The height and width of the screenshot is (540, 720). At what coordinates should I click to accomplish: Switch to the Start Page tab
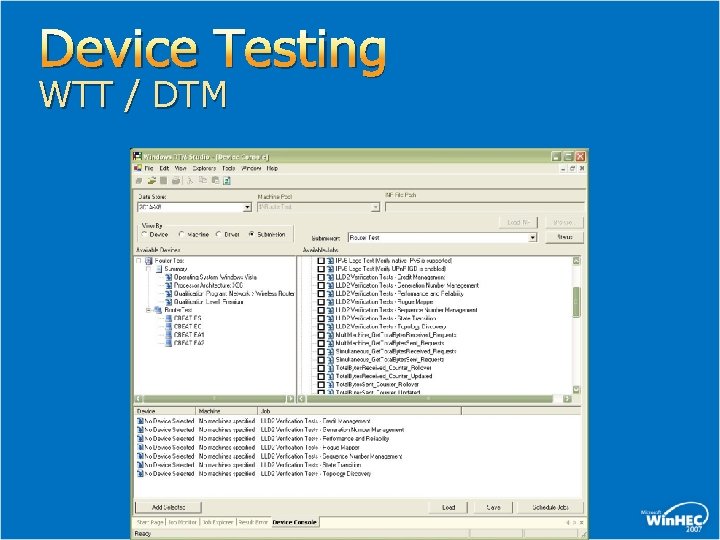tap(150, 523)
